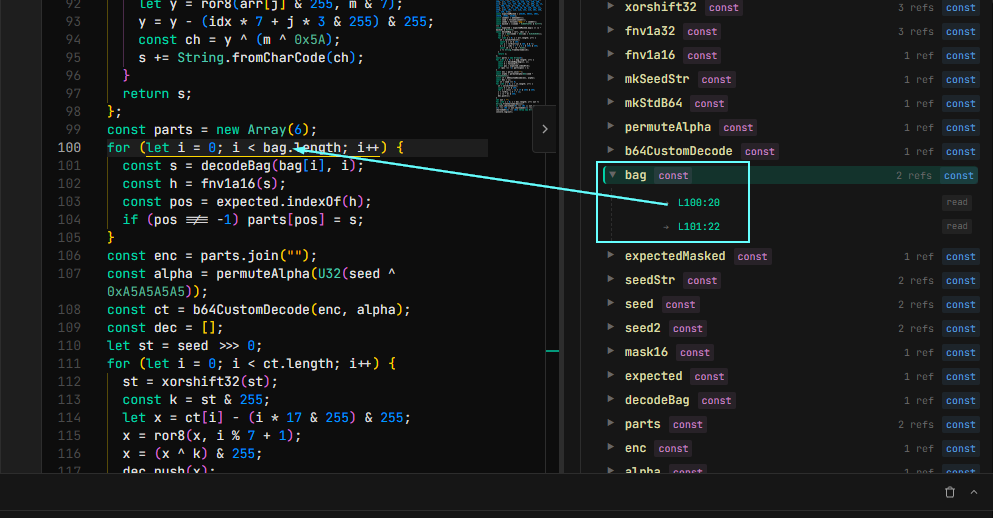Select the expected symbol name
The width and height of the screenshot is (993, 518).
tap(654, 376)
